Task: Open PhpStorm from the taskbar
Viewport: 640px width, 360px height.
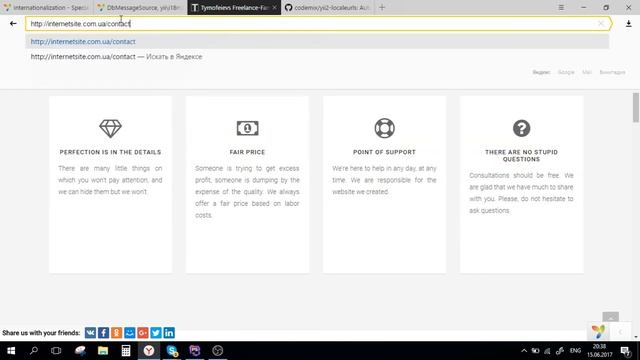Action: (x=195, y=351)
